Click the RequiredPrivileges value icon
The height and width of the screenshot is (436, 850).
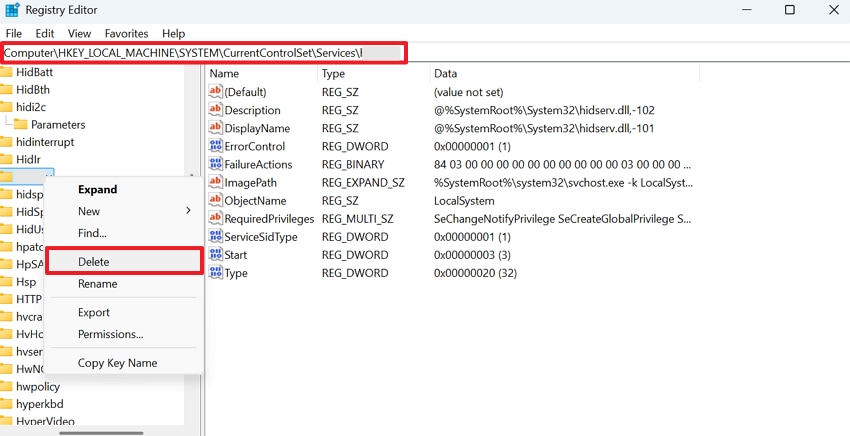point(215,219)
